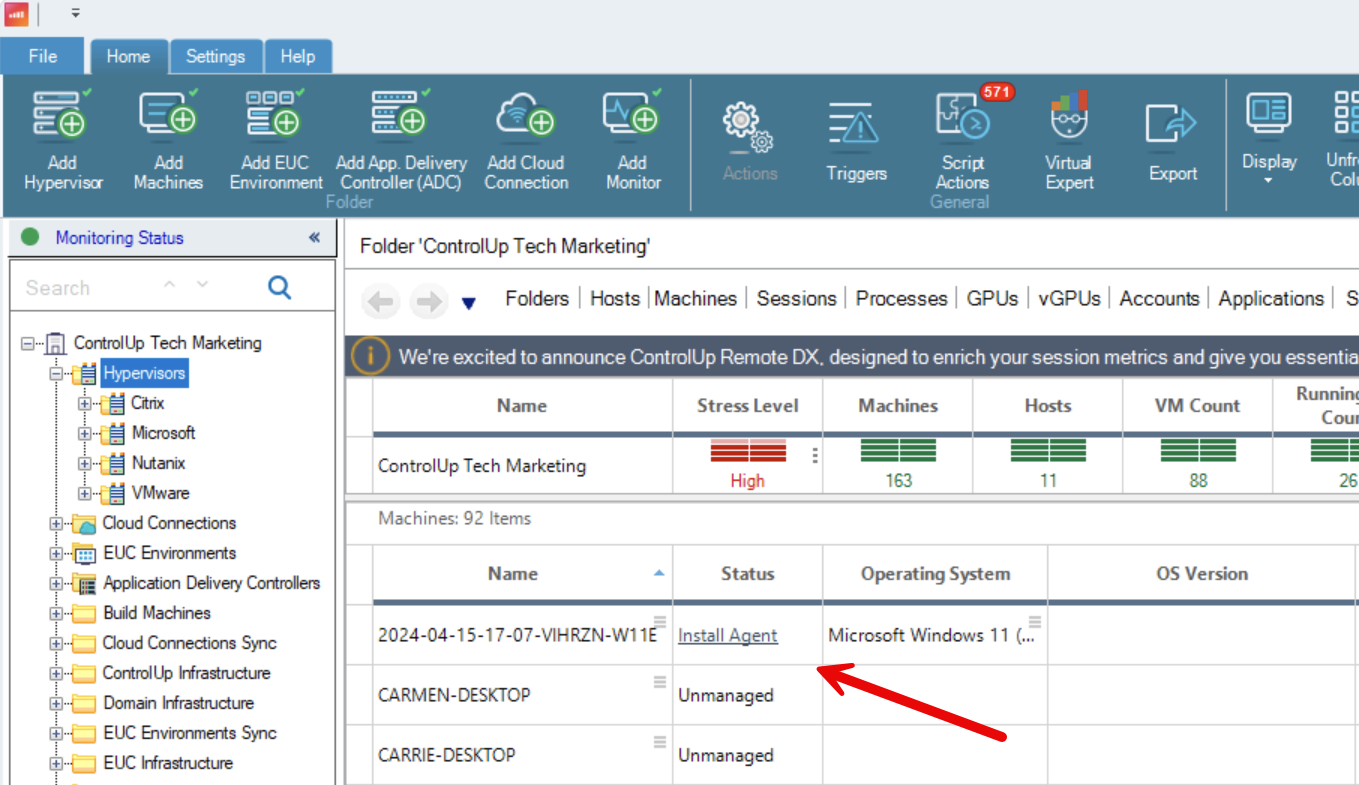Click the Monitoring Status link
Viewport: 1359px width, 785px height.
pos(119,238)
